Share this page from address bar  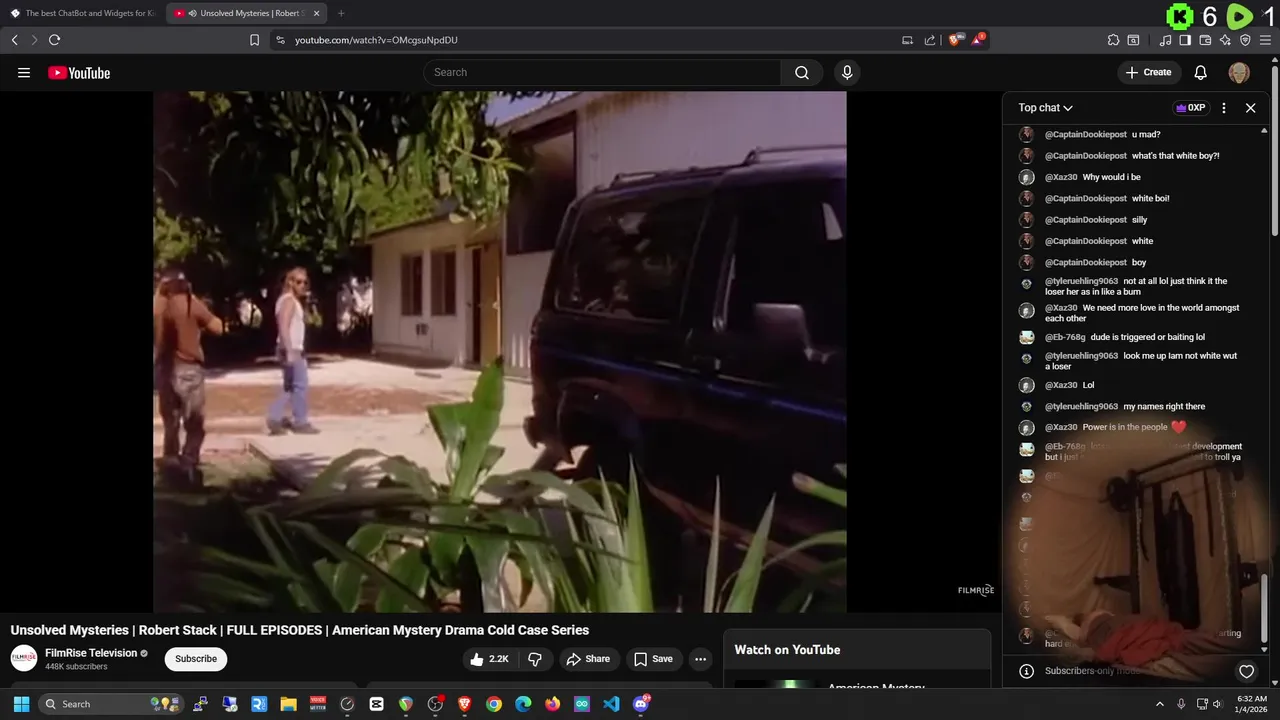click(930, 40)
